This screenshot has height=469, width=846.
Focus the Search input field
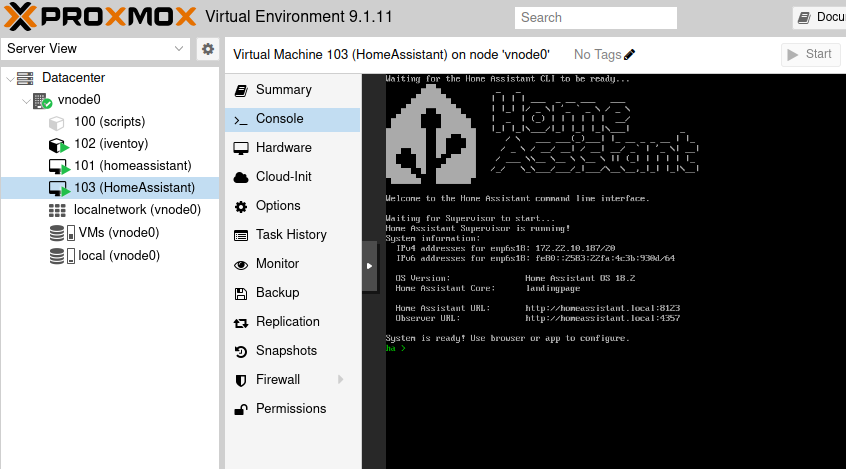click(x=596, y=18)
